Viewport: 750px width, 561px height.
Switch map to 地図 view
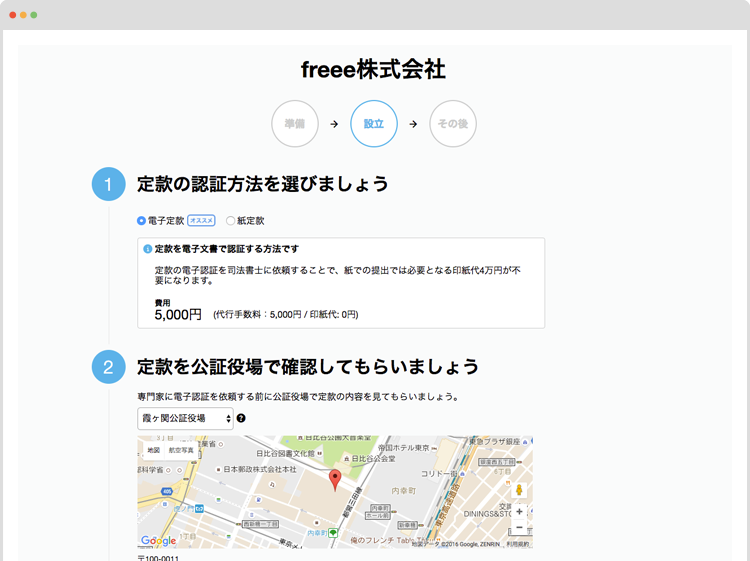(154, 450)
